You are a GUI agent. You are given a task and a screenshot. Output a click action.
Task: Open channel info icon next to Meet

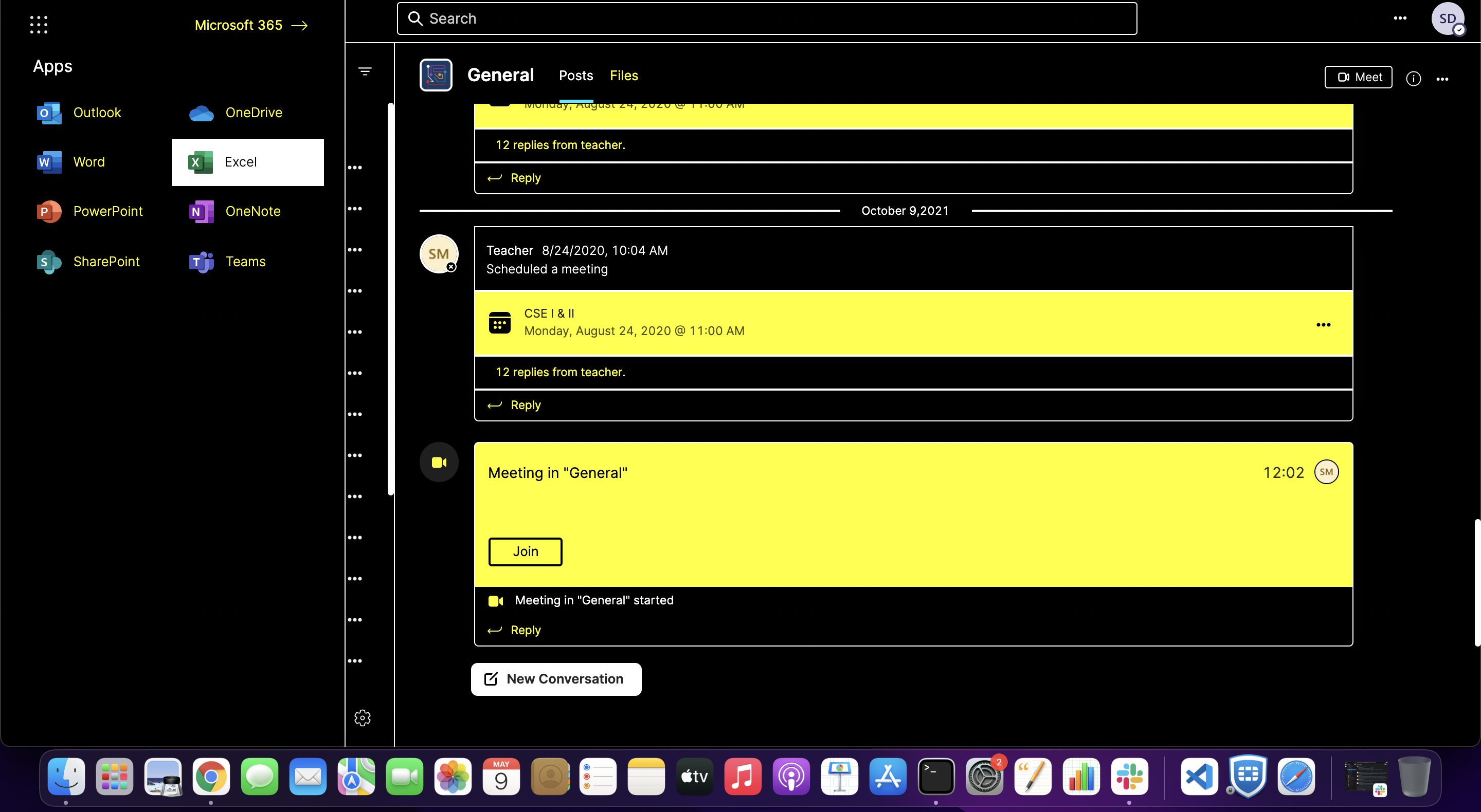click(1413, 78)
